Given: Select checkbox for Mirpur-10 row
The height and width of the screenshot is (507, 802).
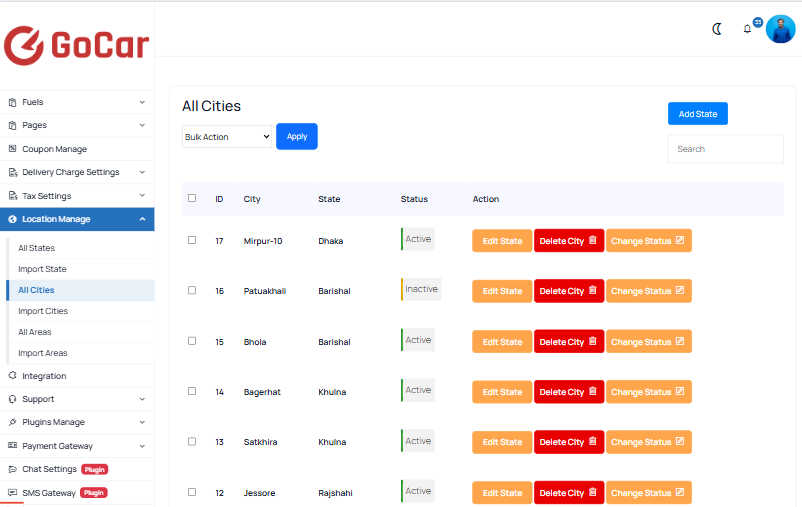Looking at the screenshot, I should (x=192, y=240).
